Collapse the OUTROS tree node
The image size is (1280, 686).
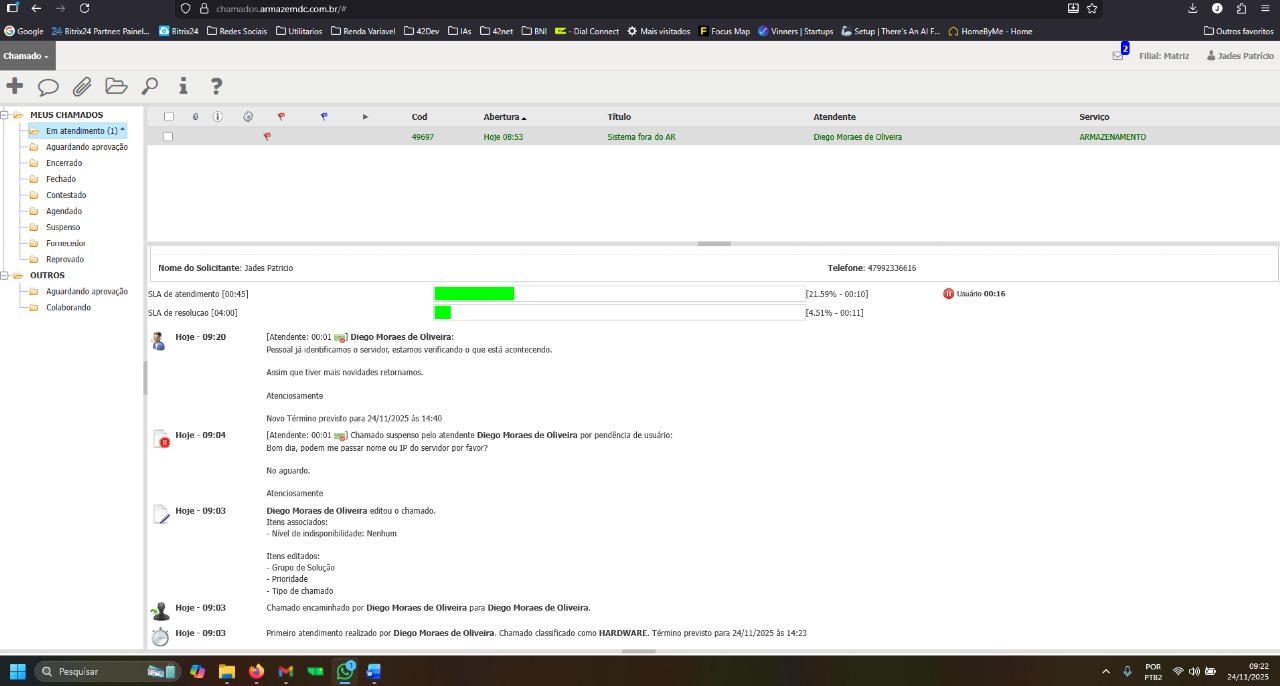pyautogui.click(x=5, y=275)
